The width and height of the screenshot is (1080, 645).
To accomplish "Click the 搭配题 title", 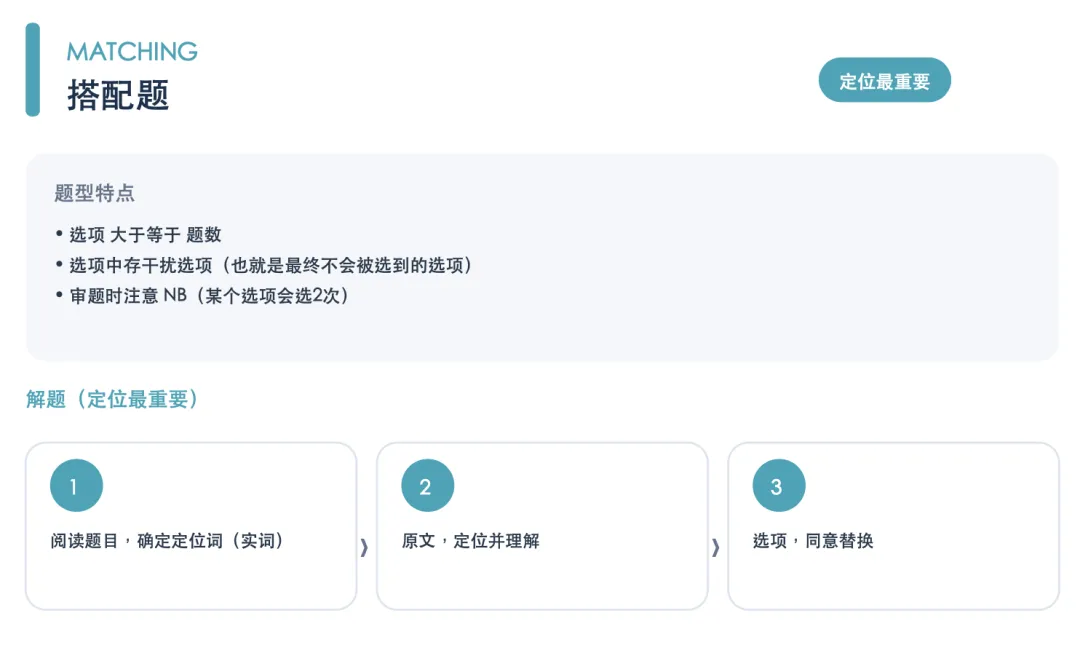I will [118, 94].
